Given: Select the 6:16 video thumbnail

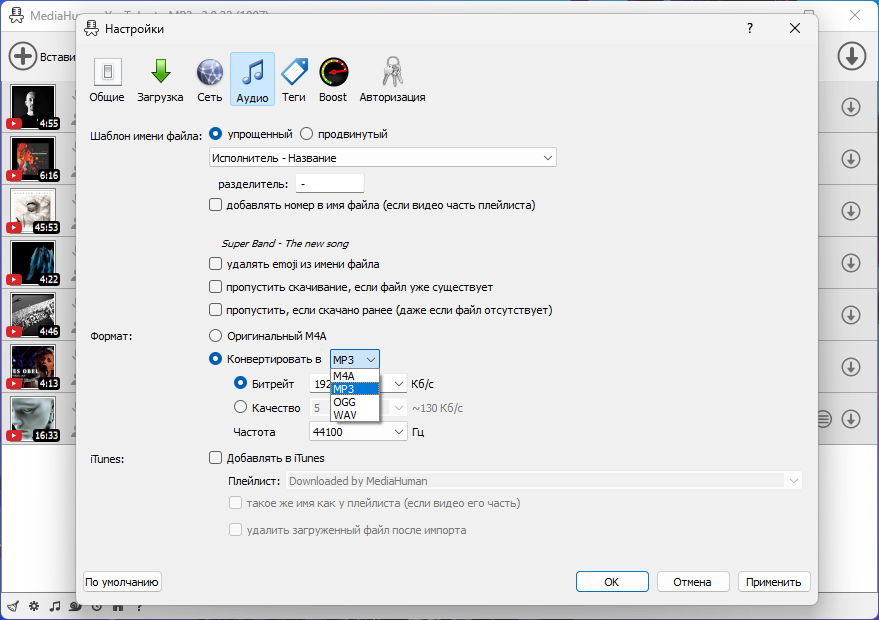Looking at the screenshot, I should (x=33, y=159).
